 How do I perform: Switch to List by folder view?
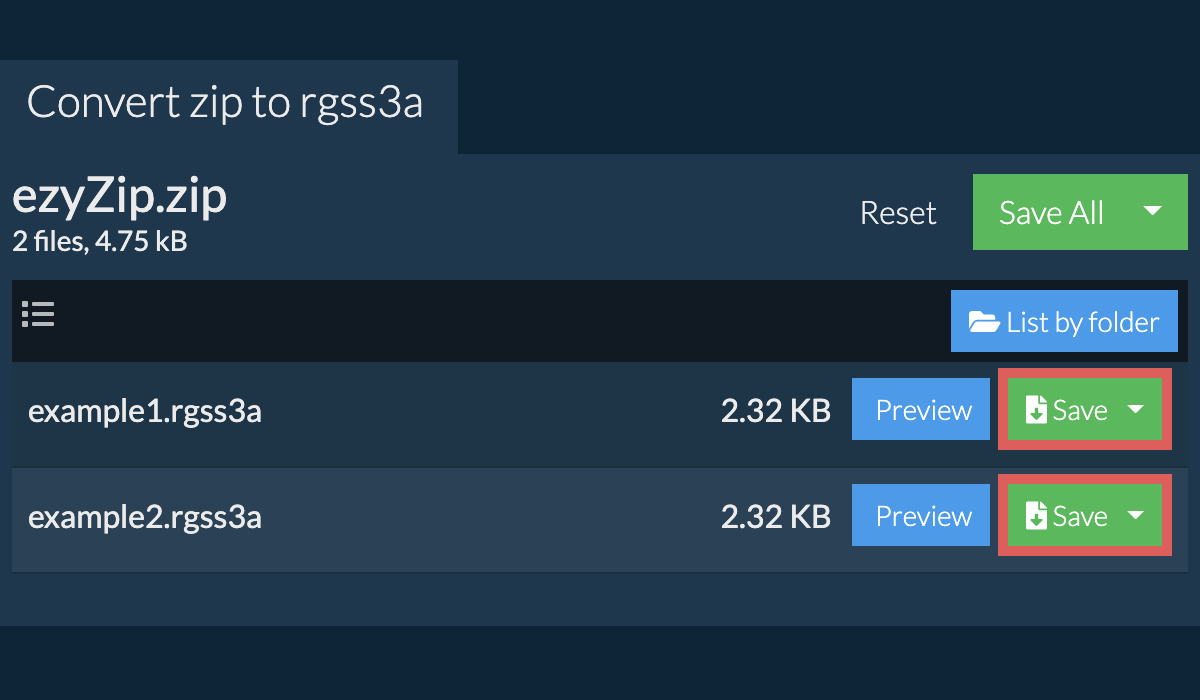click(x=1064, y=321)
